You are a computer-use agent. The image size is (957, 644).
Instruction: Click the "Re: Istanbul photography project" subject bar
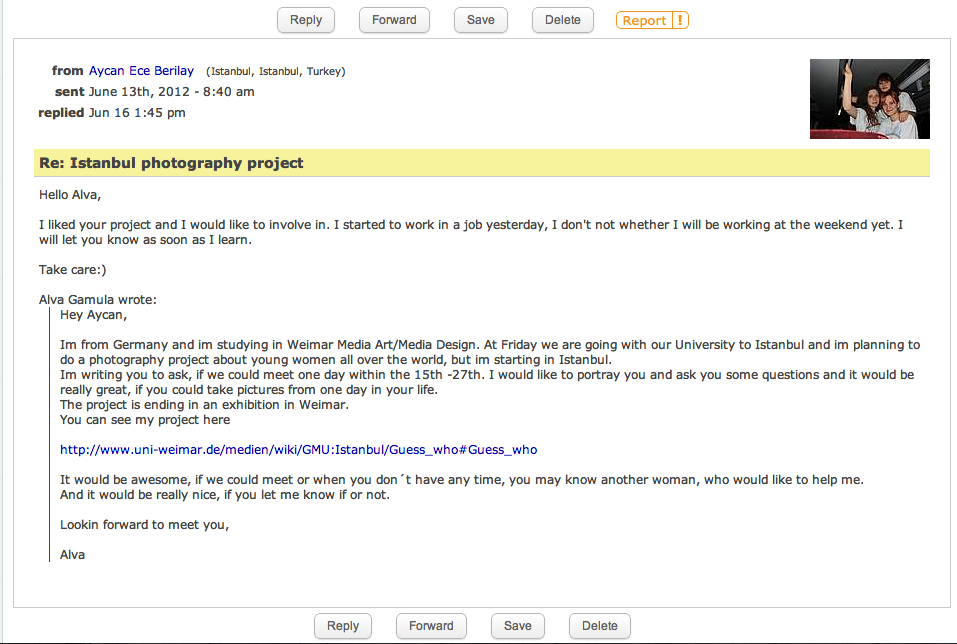point(170,163)
